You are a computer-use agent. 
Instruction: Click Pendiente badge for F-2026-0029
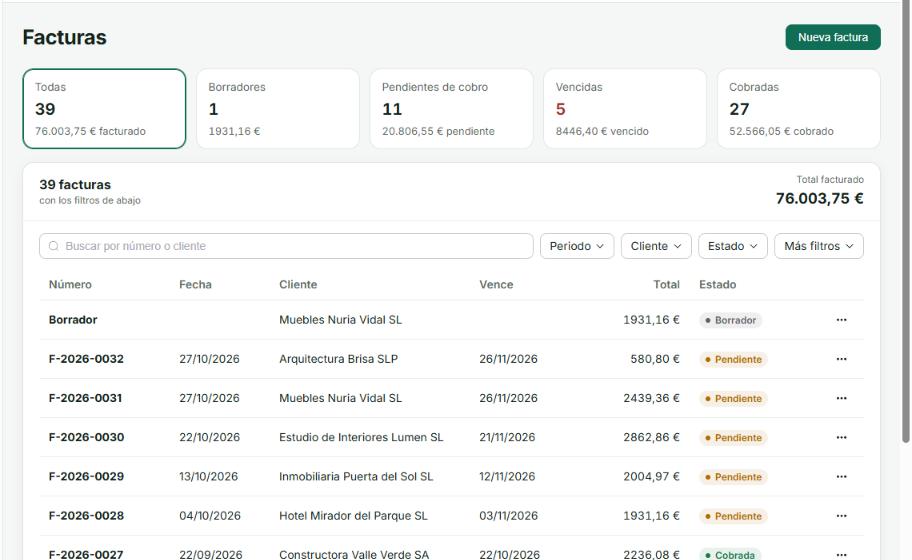tap(733, 477)
